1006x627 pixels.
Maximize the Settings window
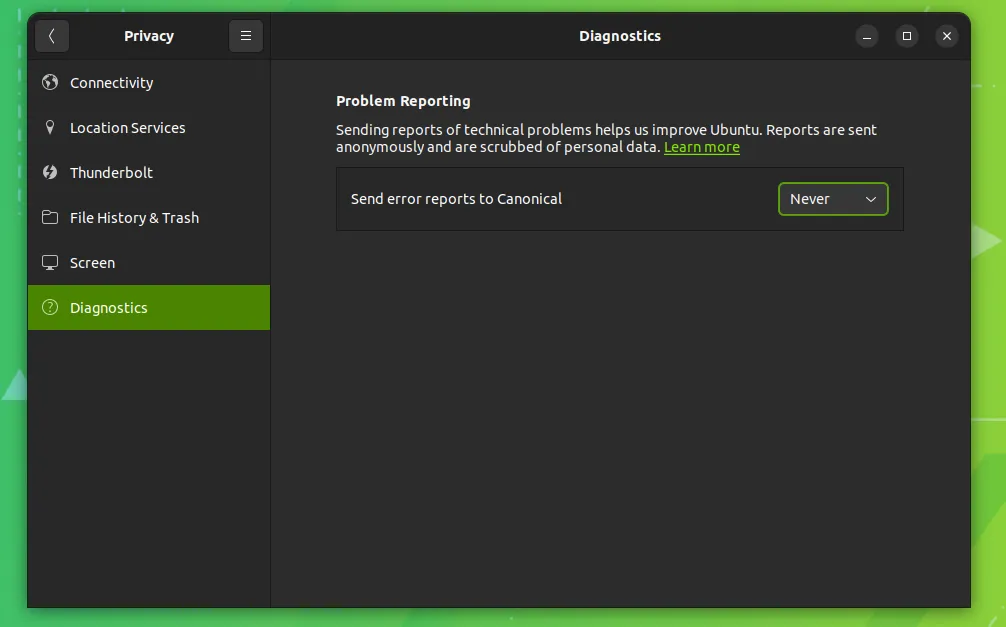(907, 36)
